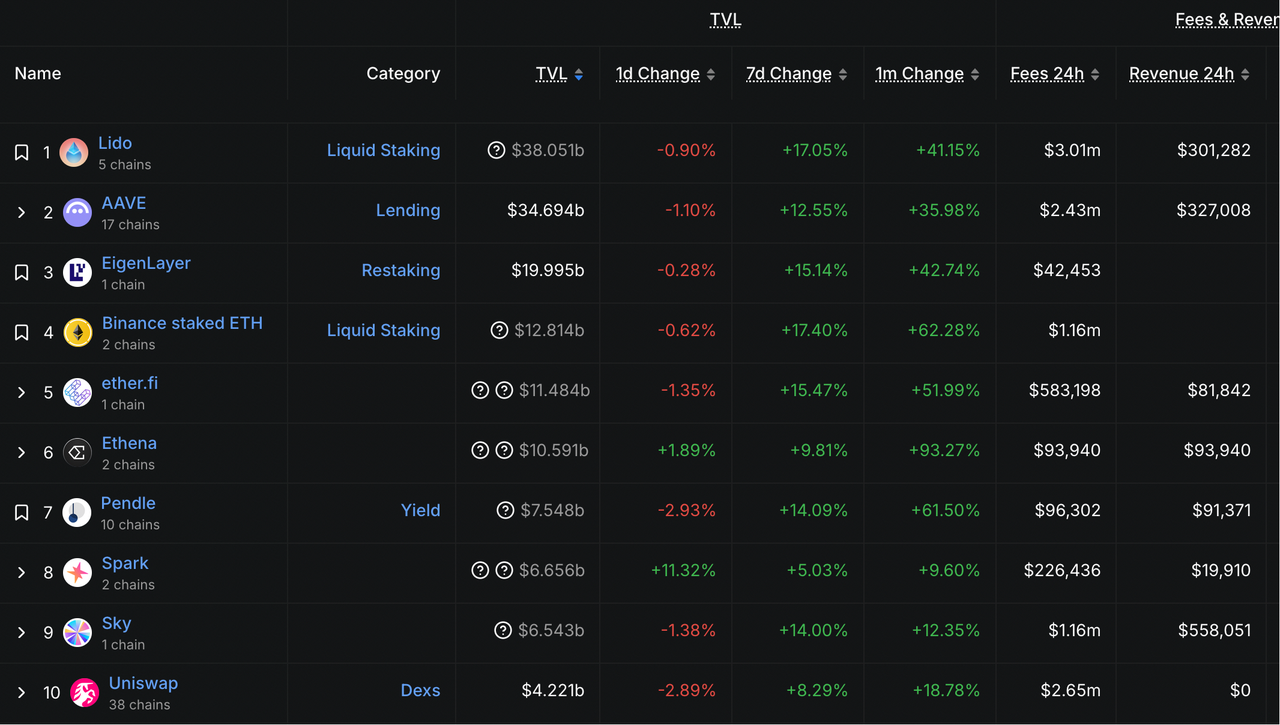Click the EigenLayer protocol logo
This screenshot has height=725, width=1280.
point(77,272)
